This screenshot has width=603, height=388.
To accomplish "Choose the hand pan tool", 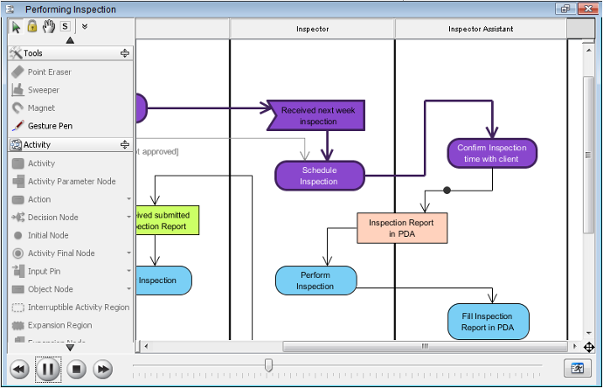I will pos(48,27).
